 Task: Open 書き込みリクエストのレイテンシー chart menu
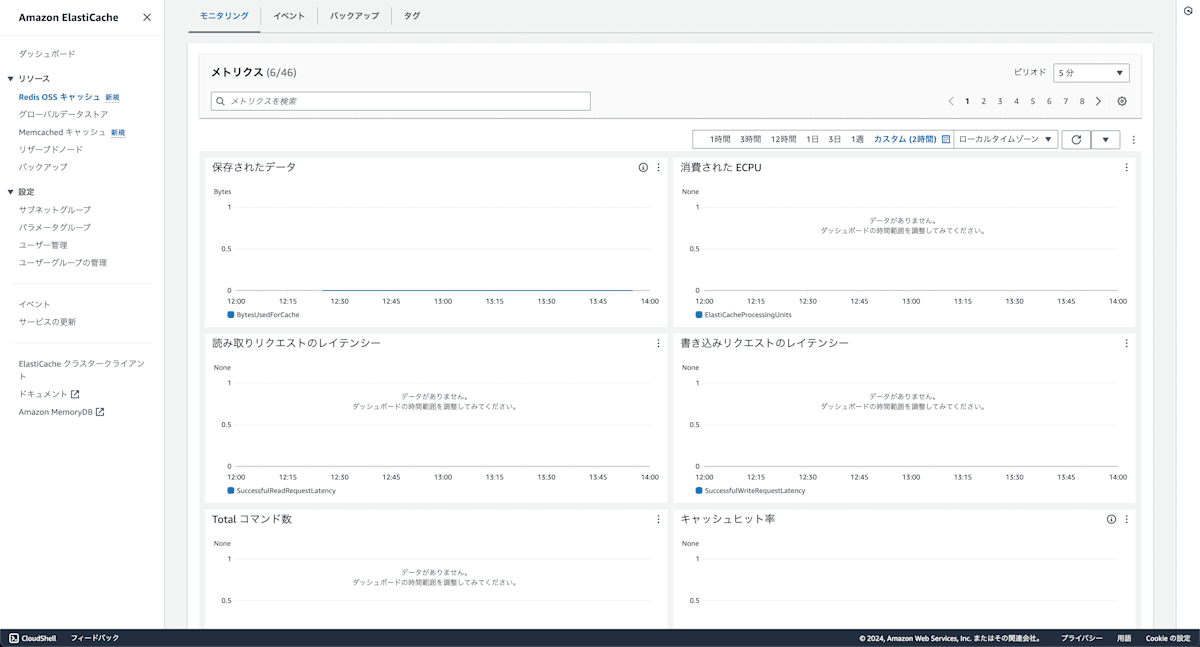(1126, 343)
